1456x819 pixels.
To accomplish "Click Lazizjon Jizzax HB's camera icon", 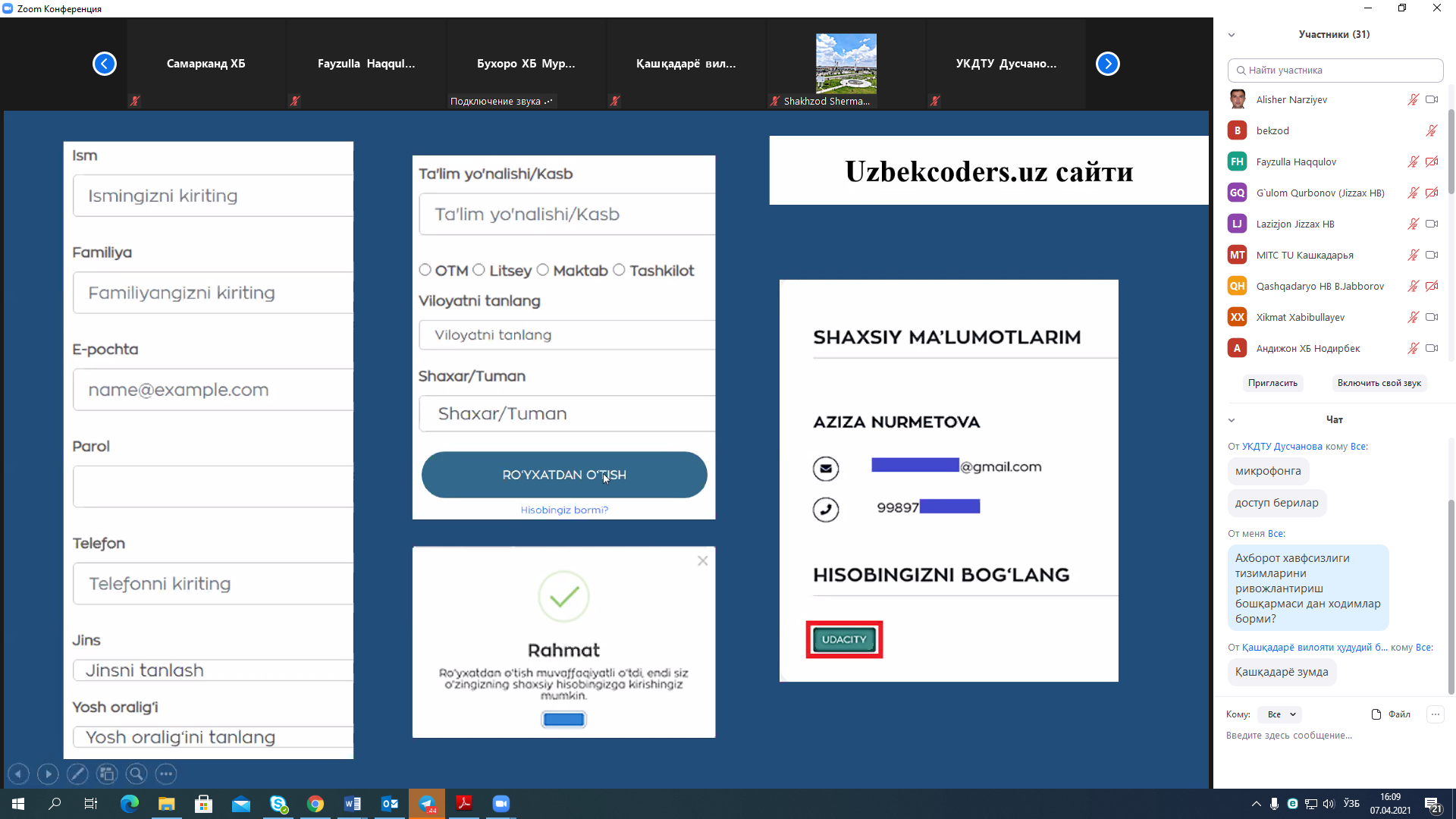I will click(x=1432, y=224).
